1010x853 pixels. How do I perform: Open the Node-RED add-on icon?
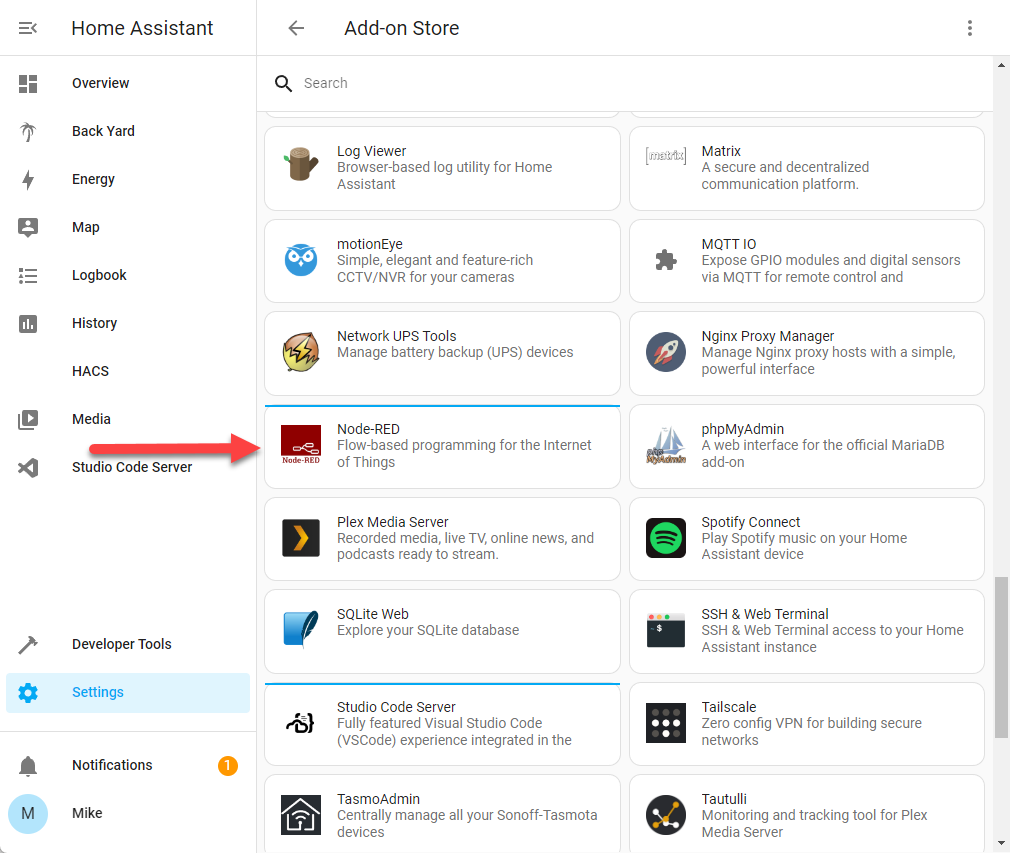[x=301, y=445]
